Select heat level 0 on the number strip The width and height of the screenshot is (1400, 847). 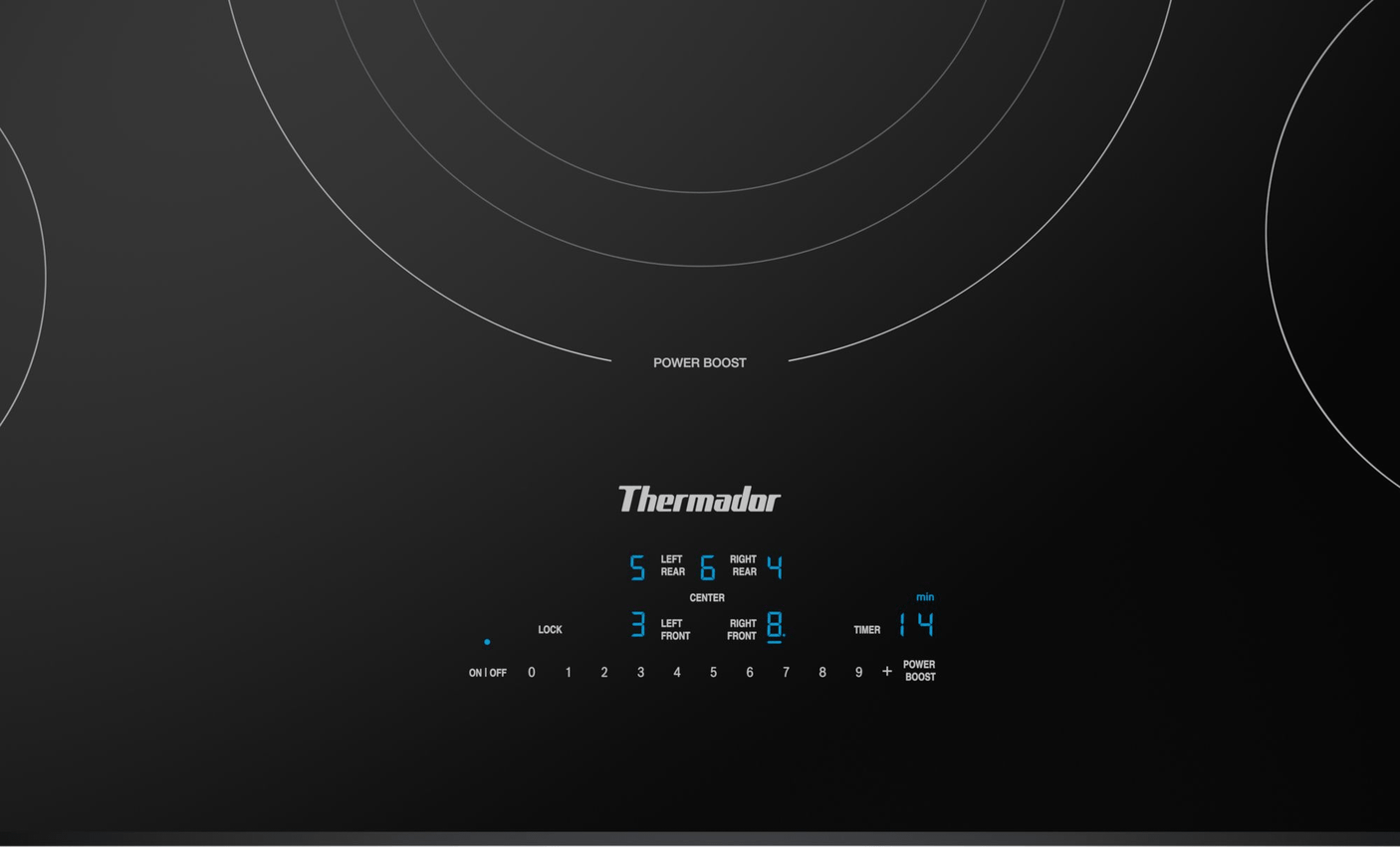coord(532,673)
